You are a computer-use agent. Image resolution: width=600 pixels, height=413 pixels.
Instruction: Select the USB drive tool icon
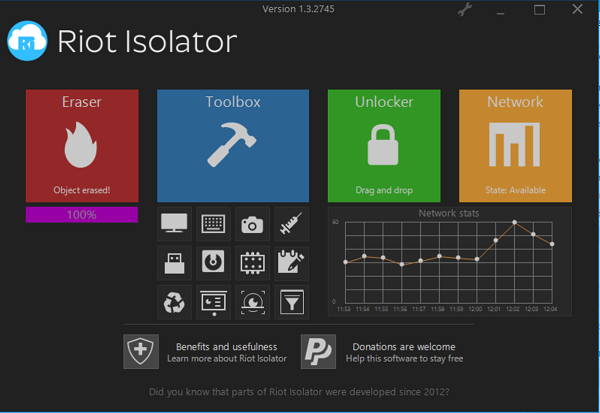174,263
